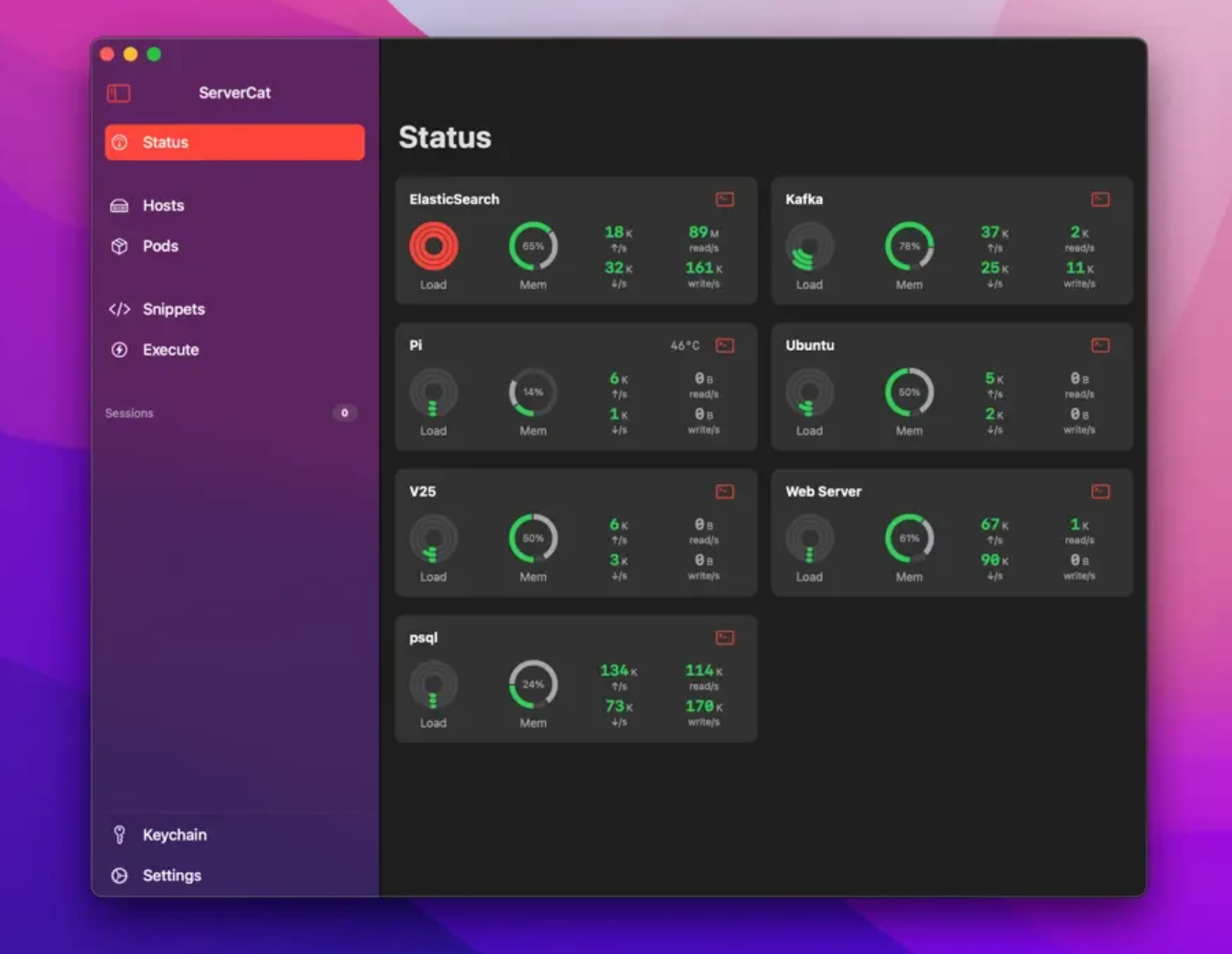Viewport: 1232px width, 954px height.
Task: Click the Ubuntu host title
Action: coord(810,345)
